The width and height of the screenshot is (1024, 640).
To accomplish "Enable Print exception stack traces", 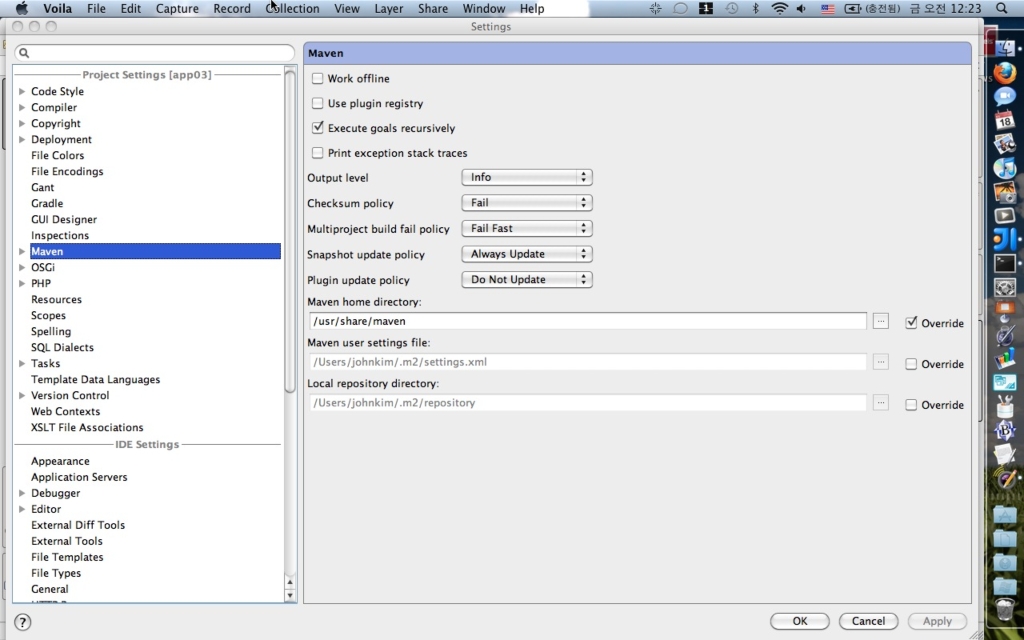I will pyautogui.click(x=317, y=153).
